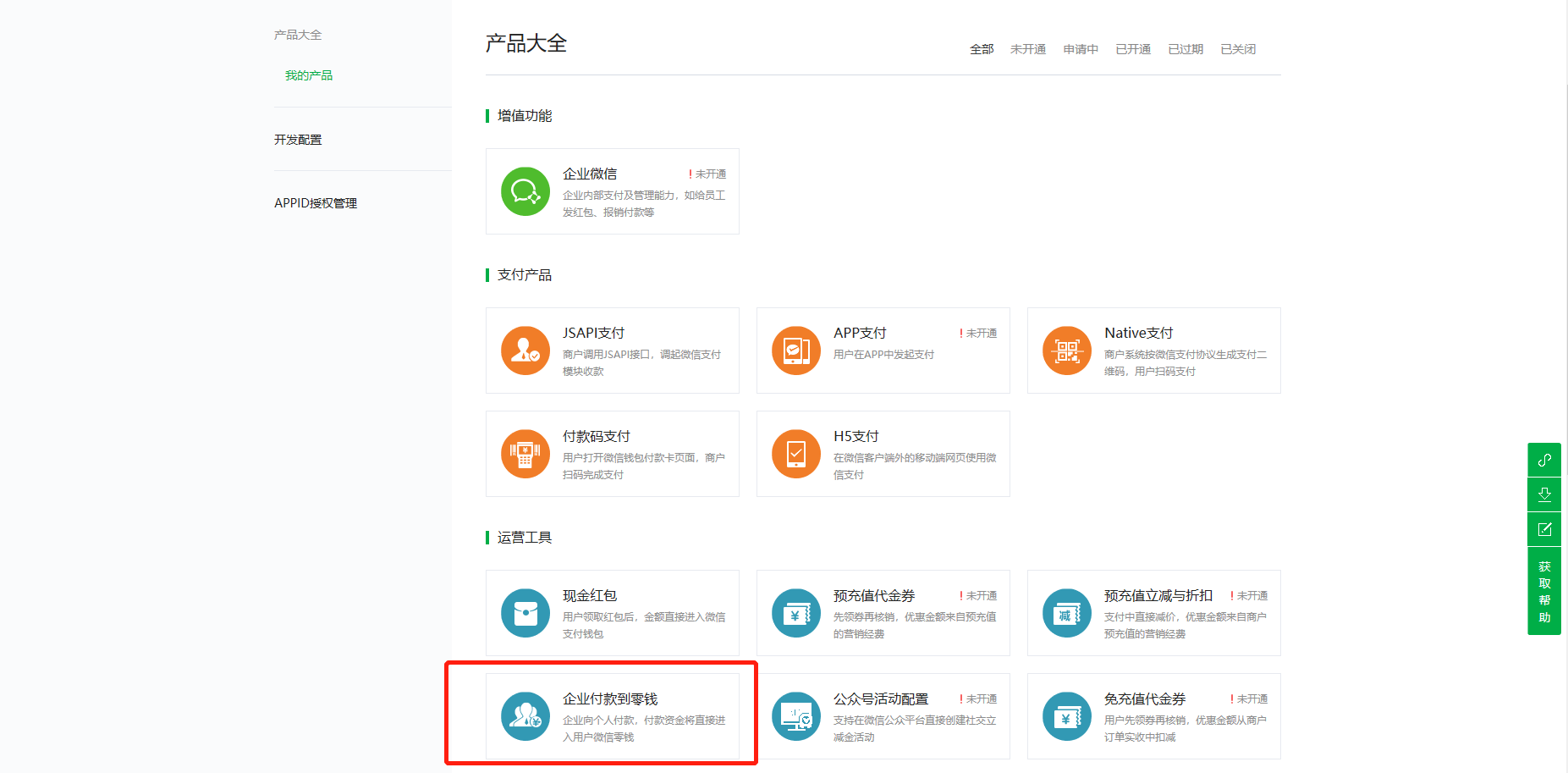Click the link icon in the right floating bar
The height and width of the screenshot is (773, 1568).
click(x=1544, y=460)
